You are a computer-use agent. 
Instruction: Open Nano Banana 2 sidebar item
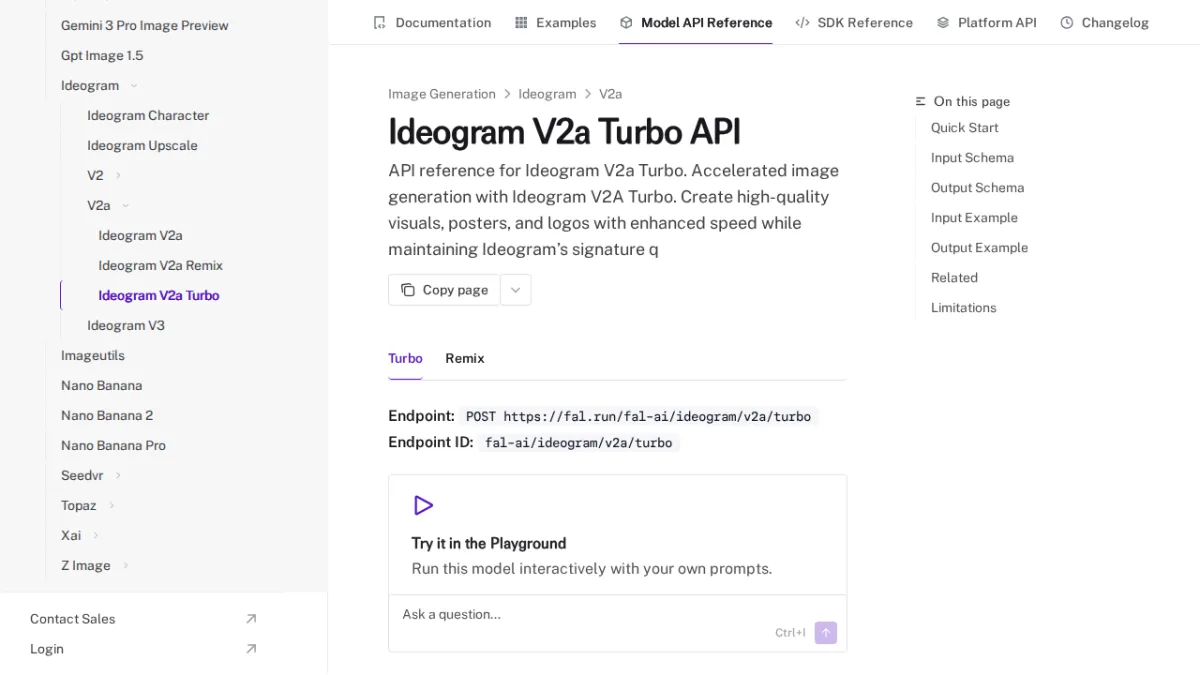(x=107, y=416)
